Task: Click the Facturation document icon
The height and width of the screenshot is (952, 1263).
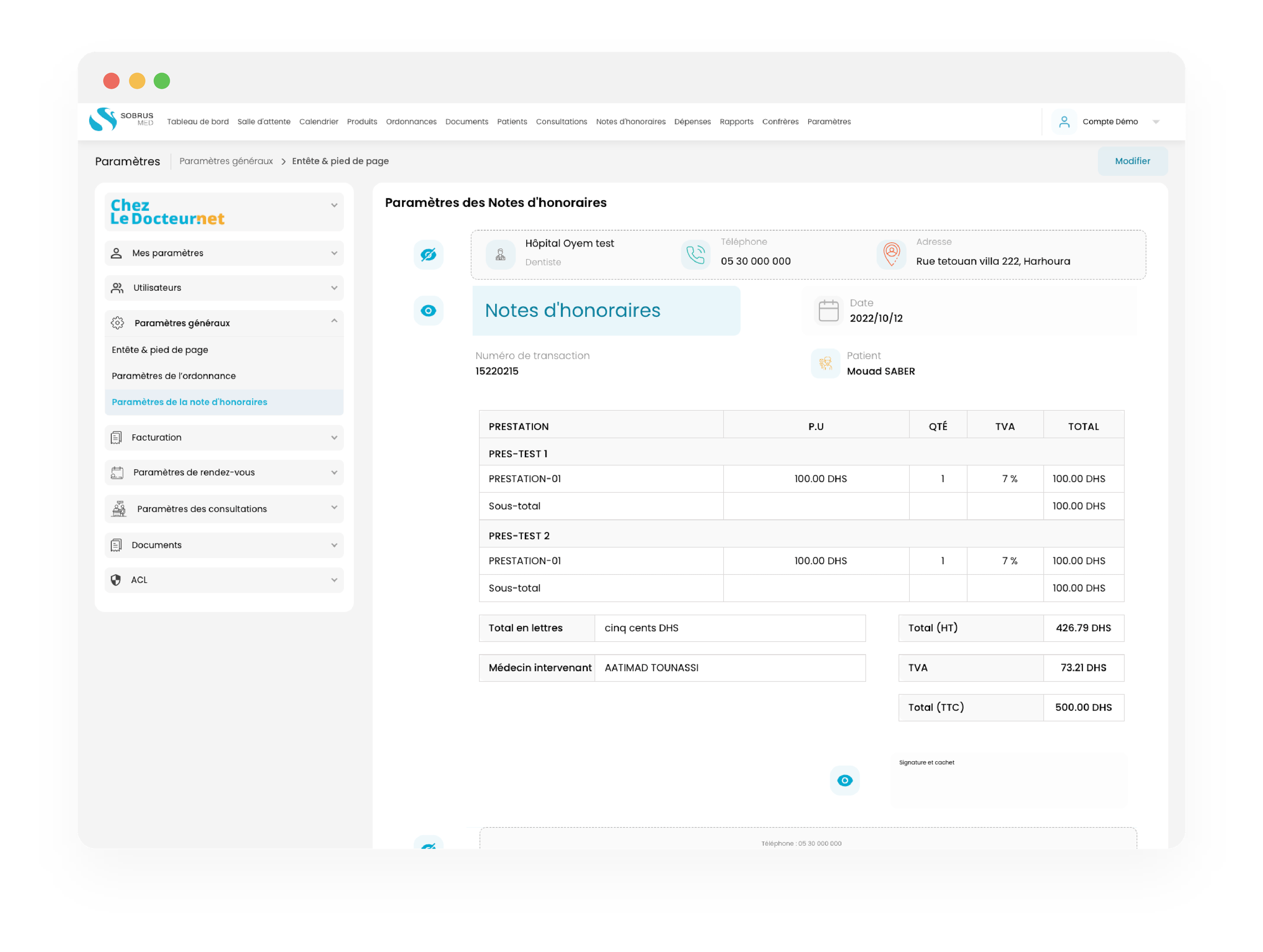Action: [x=116, y=438]
